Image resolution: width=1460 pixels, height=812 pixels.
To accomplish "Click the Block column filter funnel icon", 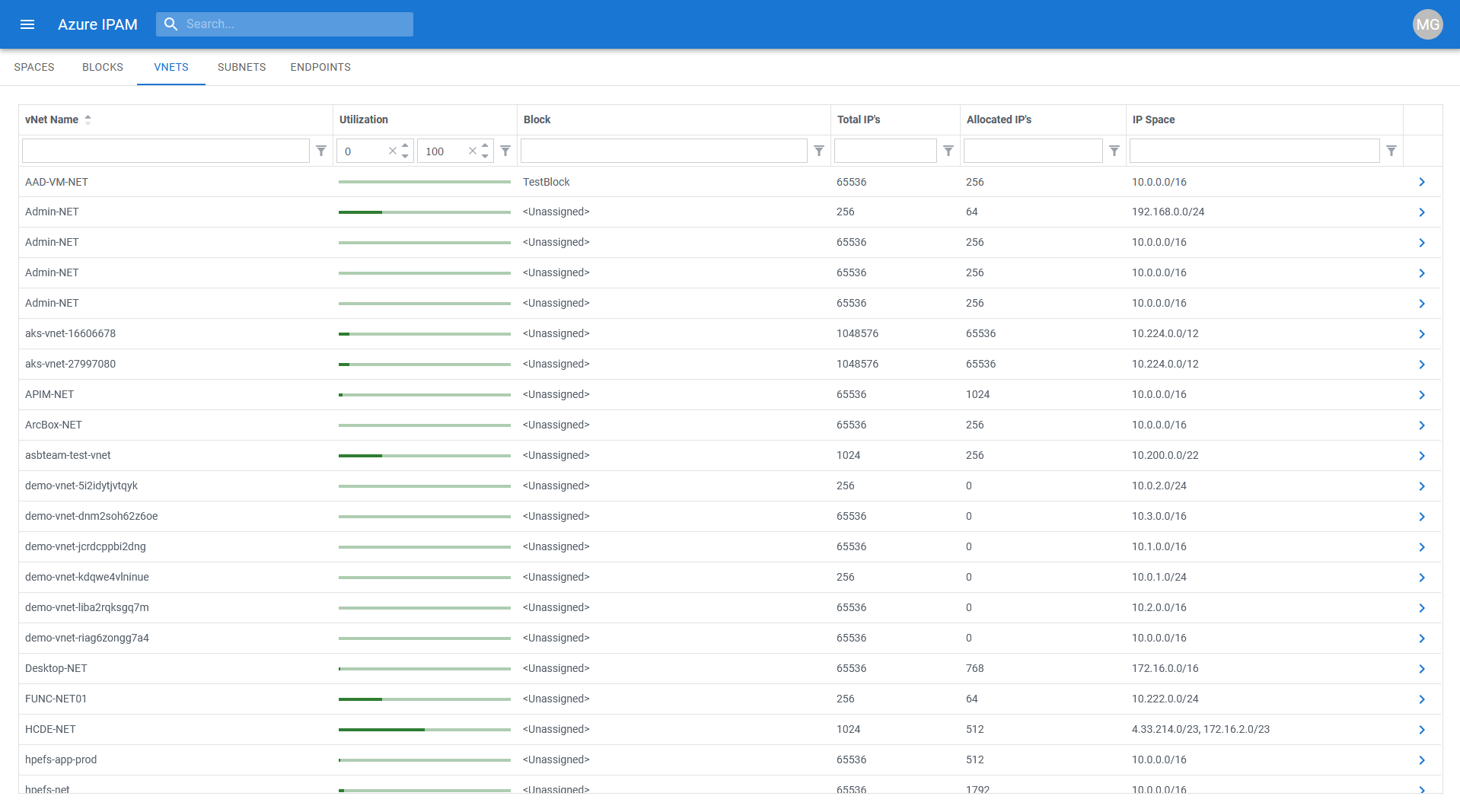I will [x=819, y=151].
